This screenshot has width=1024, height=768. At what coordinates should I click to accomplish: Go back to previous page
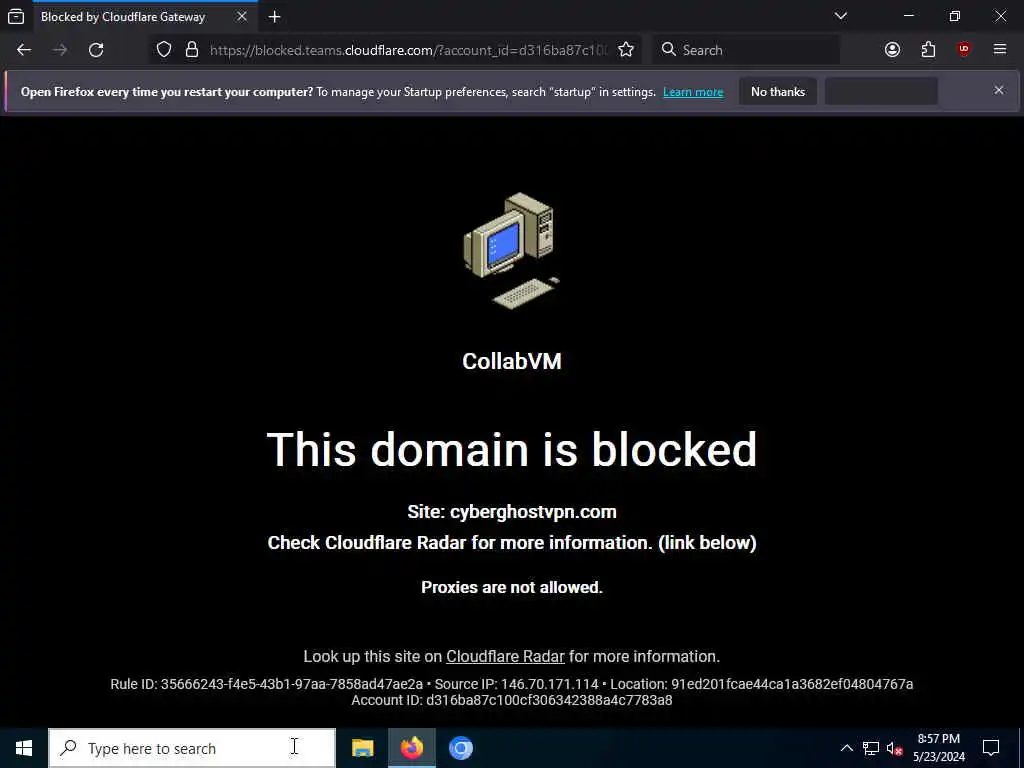[x=24, y=50]
